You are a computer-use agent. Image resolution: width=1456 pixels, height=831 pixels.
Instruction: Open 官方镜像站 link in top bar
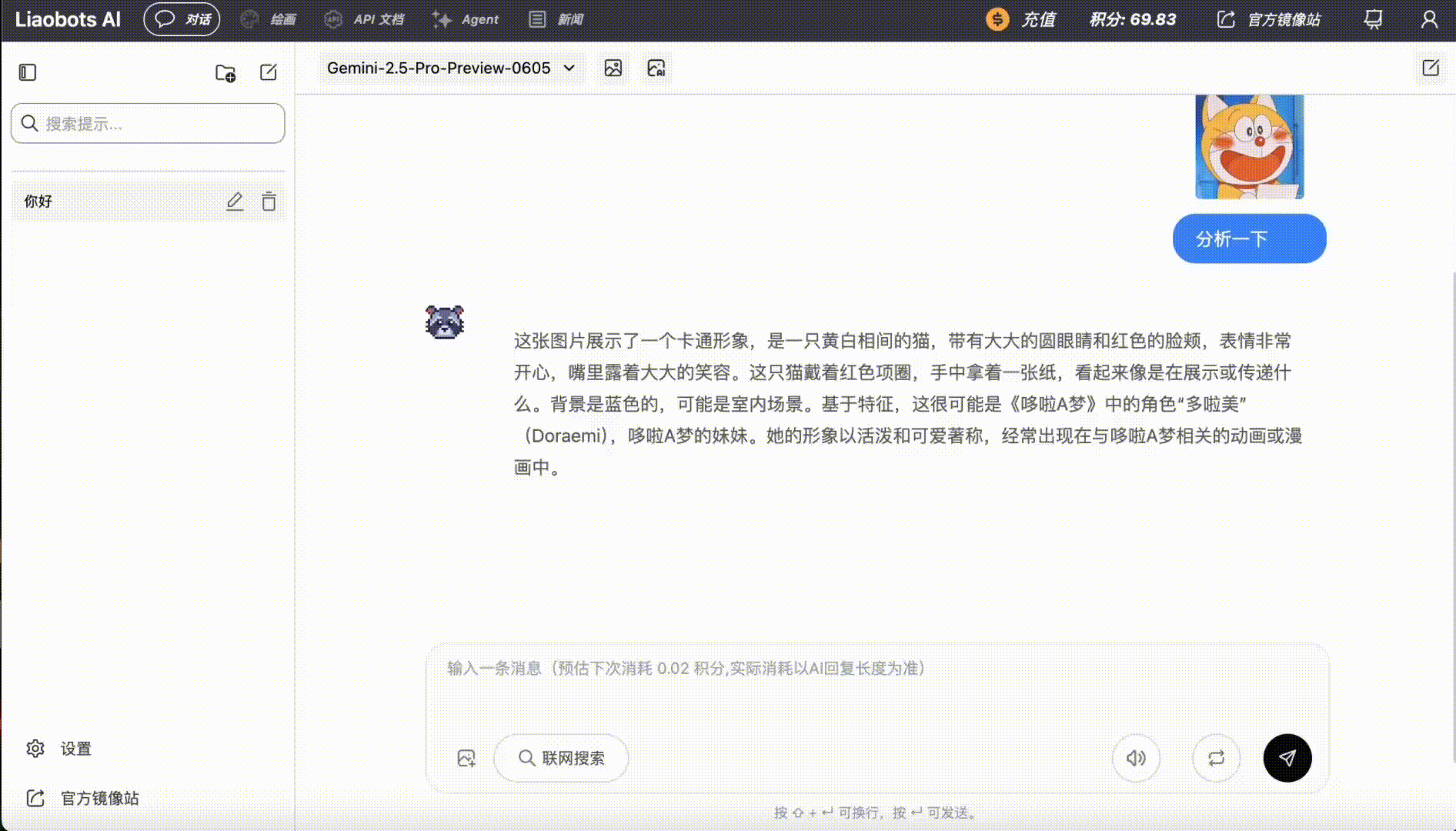[1269, 19]
